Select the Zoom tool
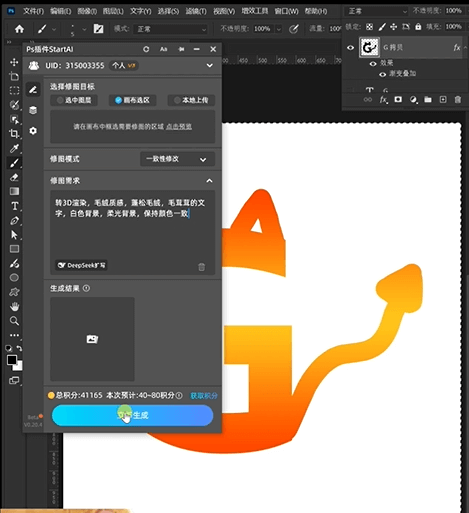 pyautogui.click(x=14, y=321)
